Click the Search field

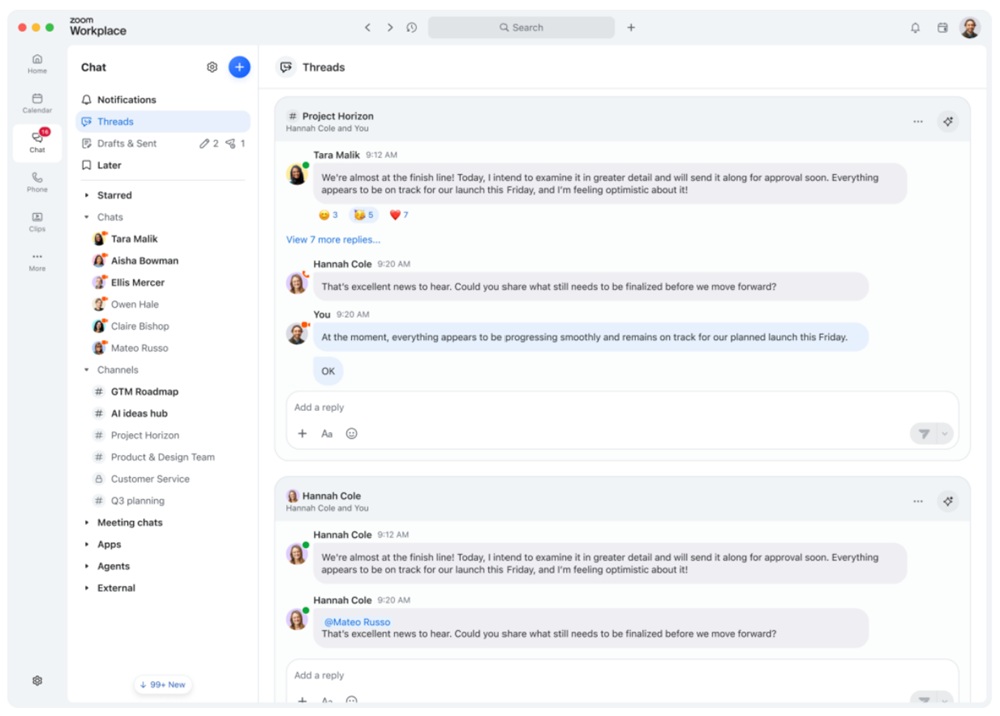(x=521, y=27)
